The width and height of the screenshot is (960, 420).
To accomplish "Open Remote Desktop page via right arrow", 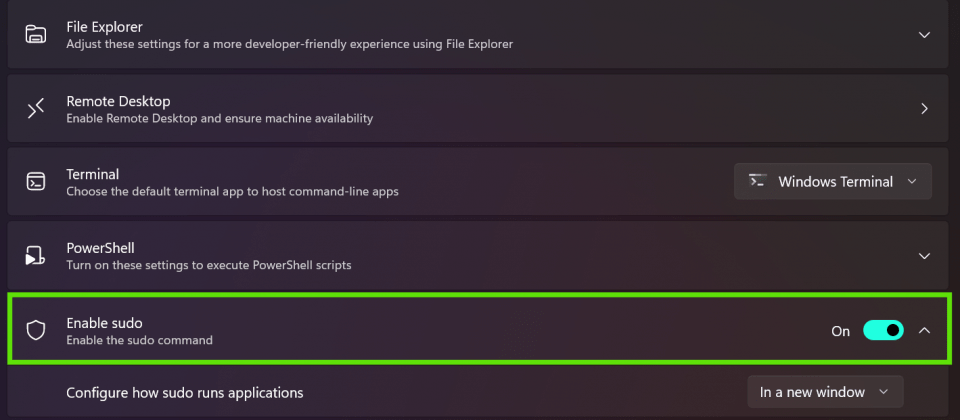I will 924,109.
